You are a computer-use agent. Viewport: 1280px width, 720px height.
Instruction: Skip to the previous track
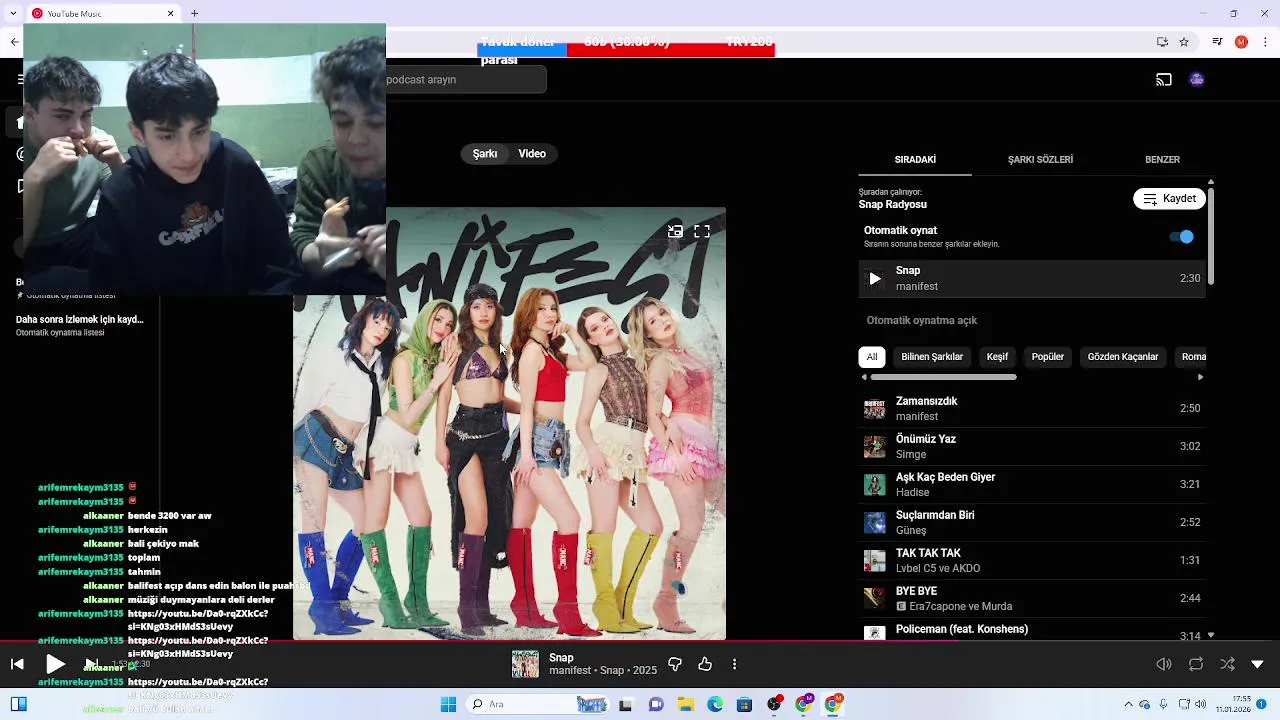tap(17, 664)
